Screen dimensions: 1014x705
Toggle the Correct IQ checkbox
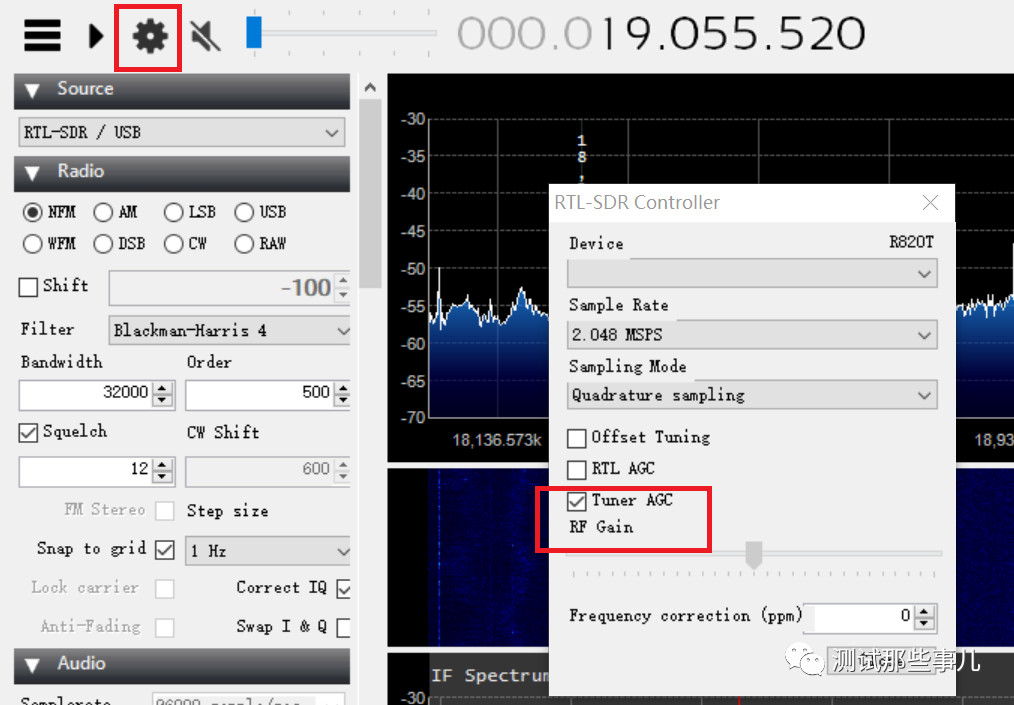pos(344,589)
